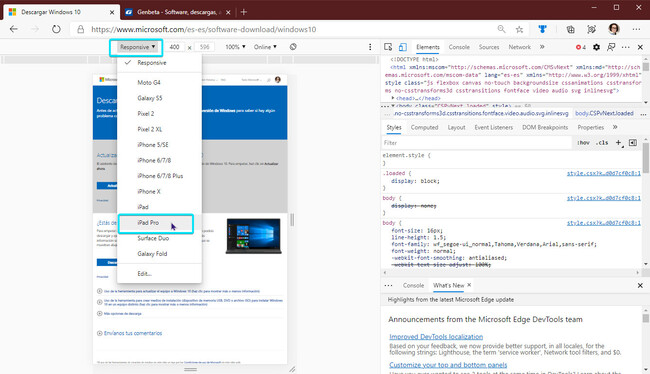Image resolution: width=650 pixels, height=374 pixels.
Task: Open Improved DevTools localization link
Action: point(436,336)
